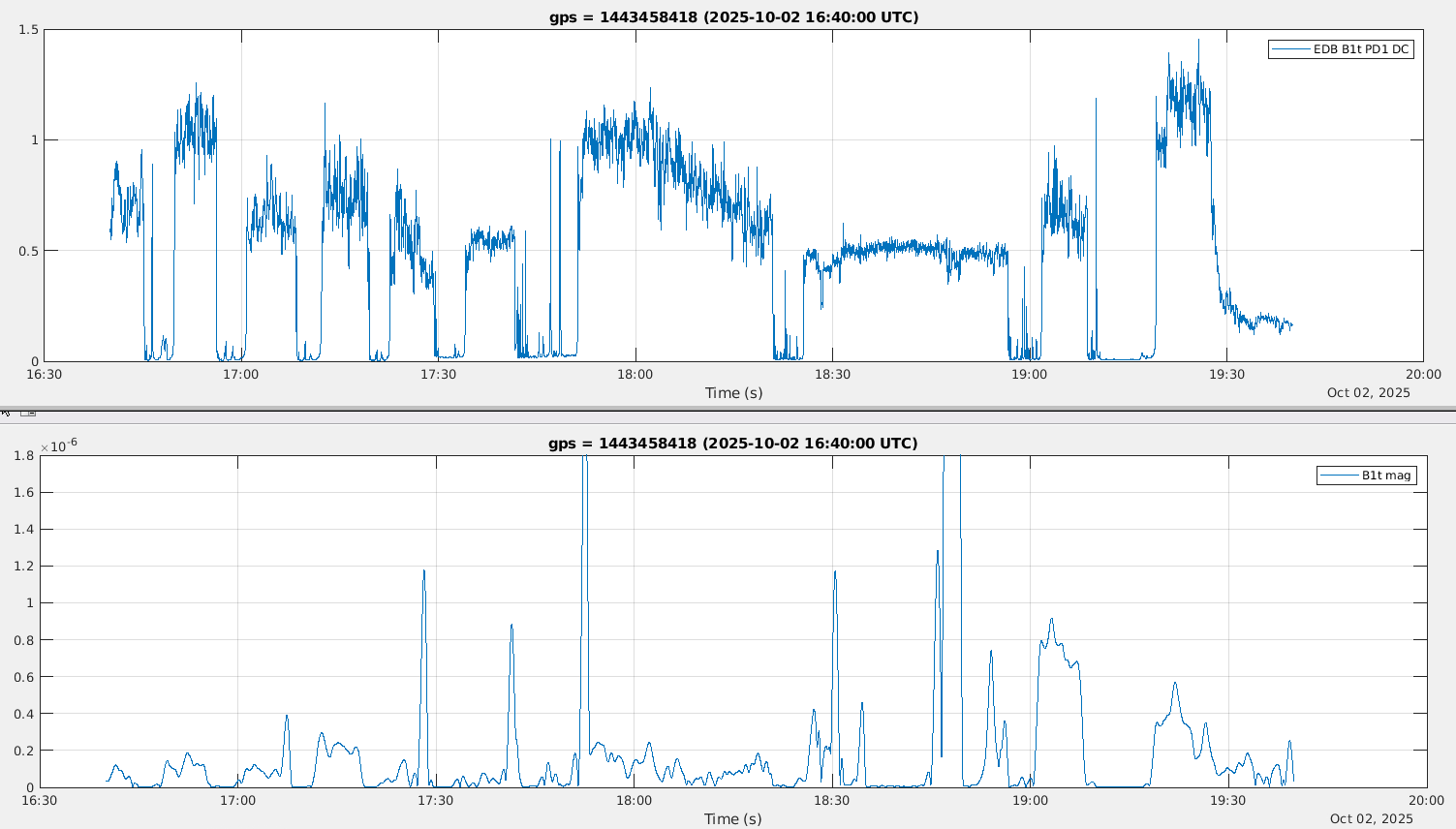Click the ×10⁻⁶ exponent label on lower axis
The image size is (1456, 829).
[59, 445]
